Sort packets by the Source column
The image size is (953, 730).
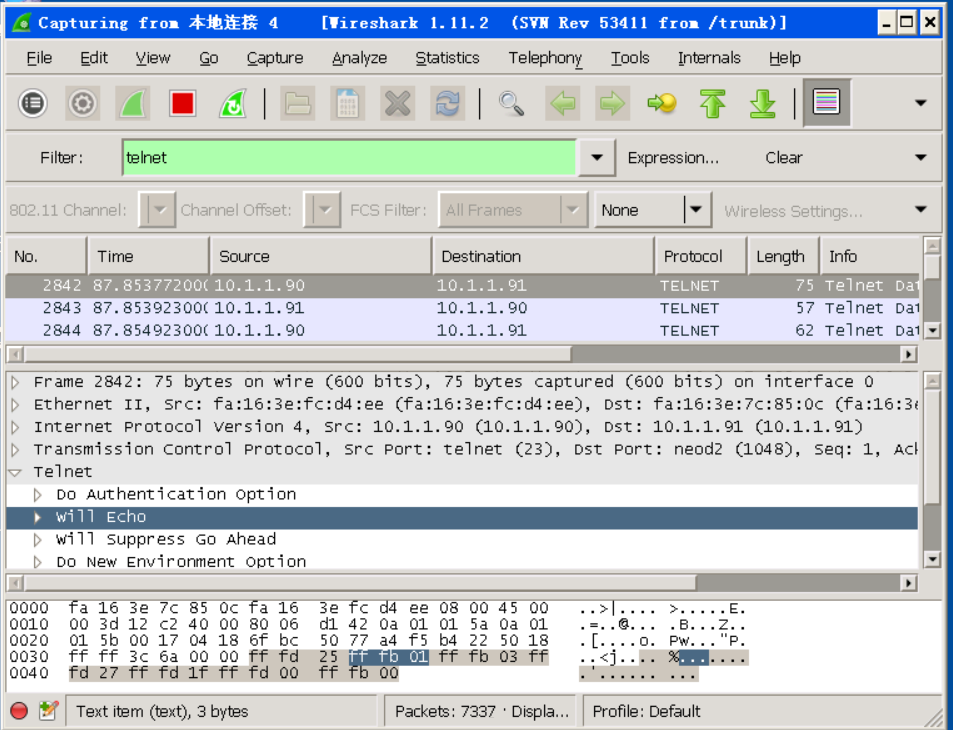[321, 257]
